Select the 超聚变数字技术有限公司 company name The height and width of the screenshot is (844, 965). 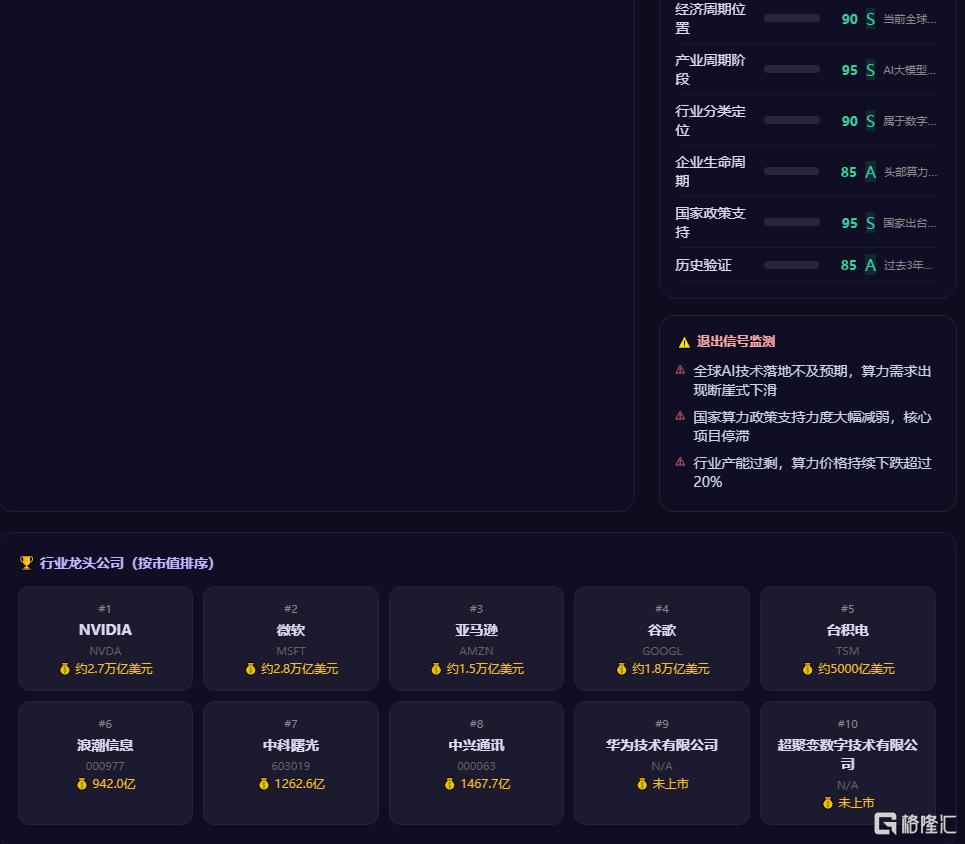tap(847, 754)
